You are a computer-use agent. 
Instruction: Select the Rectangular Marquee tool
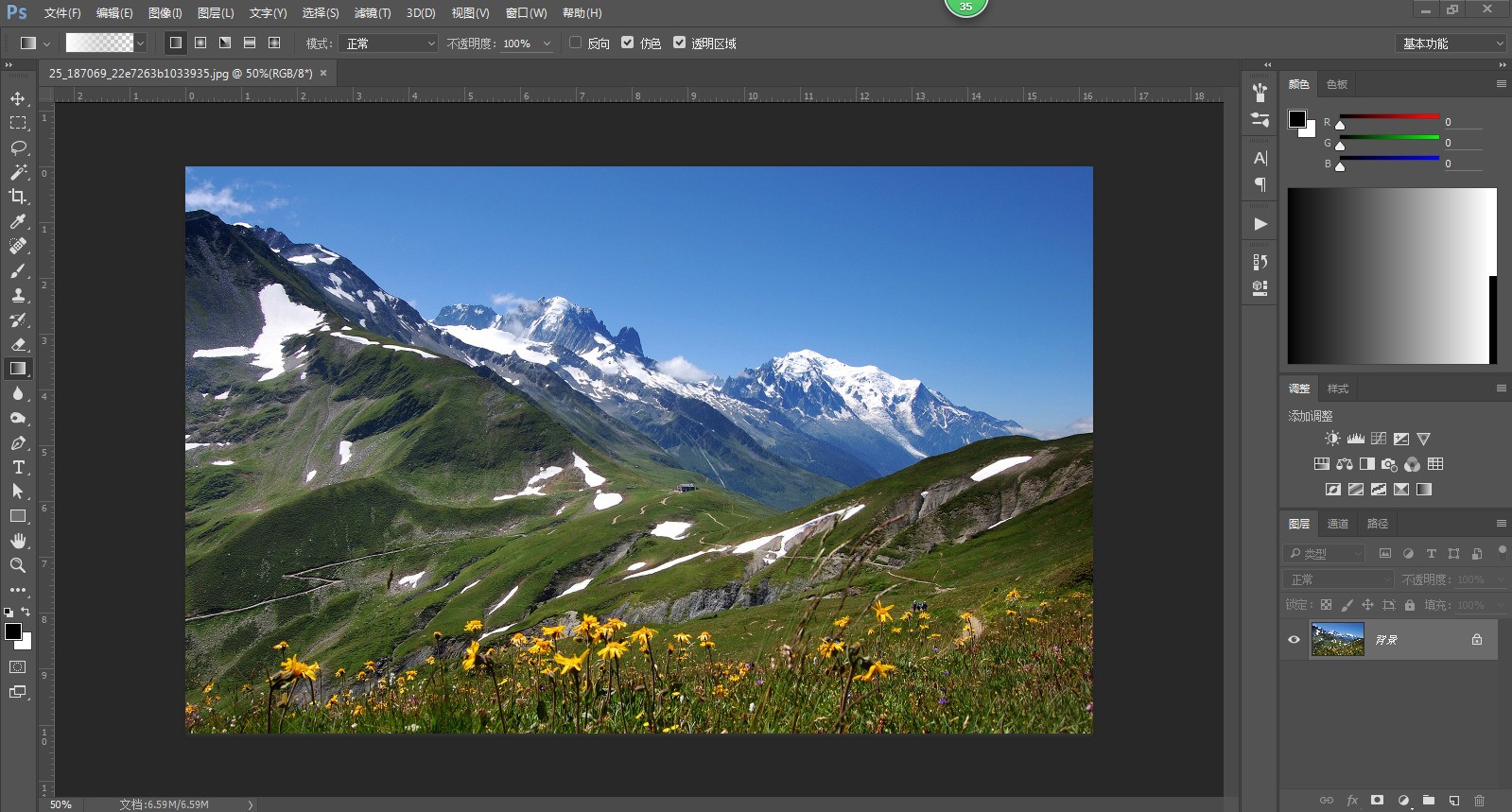coord(18,123)
